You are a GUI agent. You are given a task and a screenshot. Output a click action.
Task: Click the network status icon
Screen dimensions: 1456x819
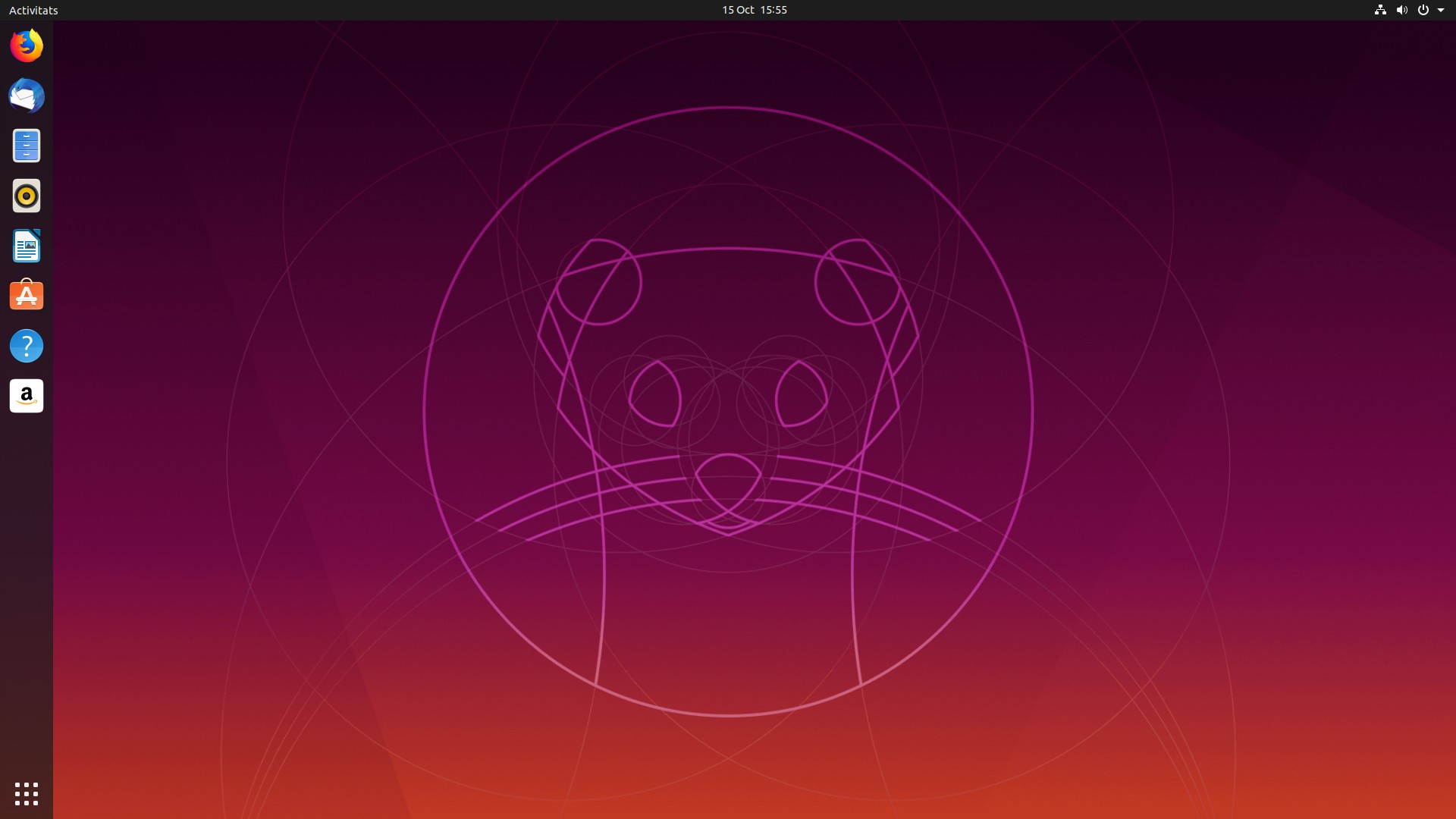pos(1380,10)
